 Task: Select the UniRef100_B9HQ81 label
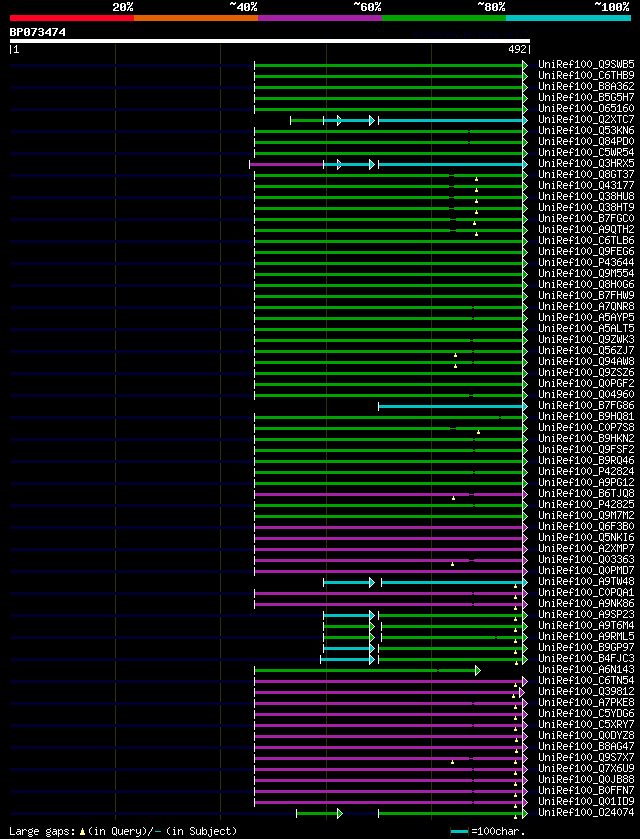coord(586,416)
